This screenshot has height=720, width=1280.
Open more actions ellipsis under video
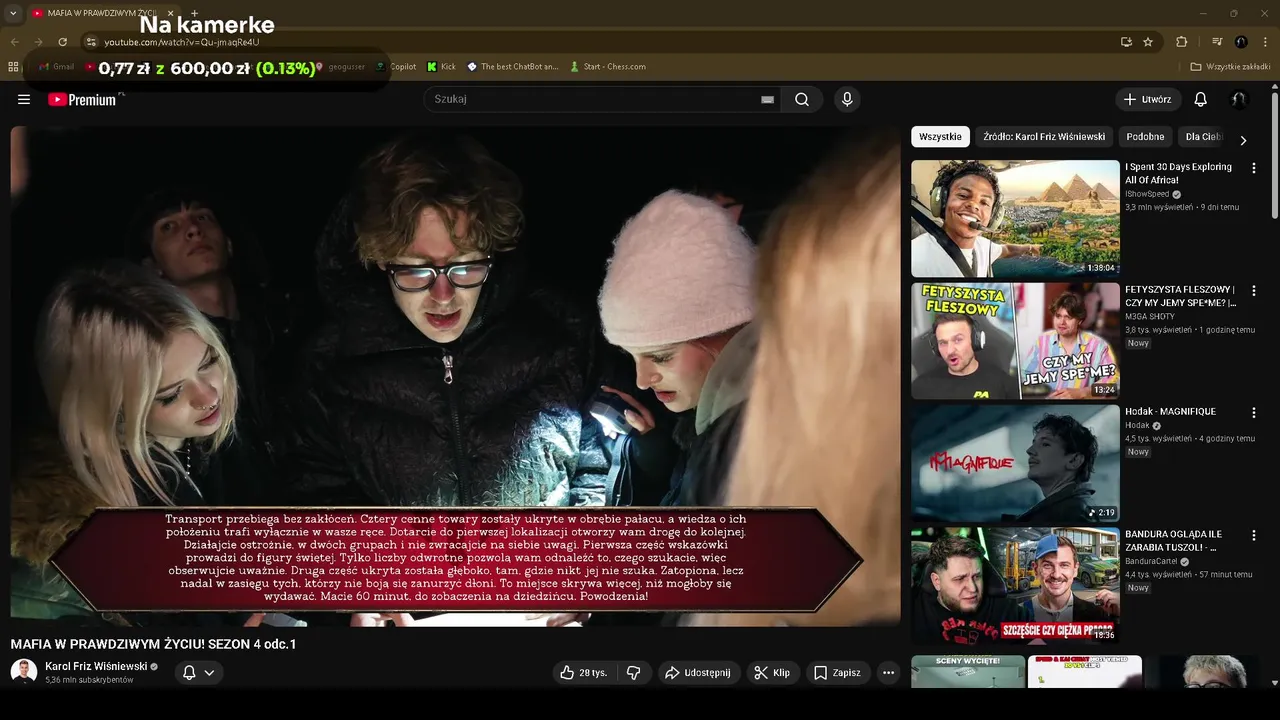(x=888, y=673)
